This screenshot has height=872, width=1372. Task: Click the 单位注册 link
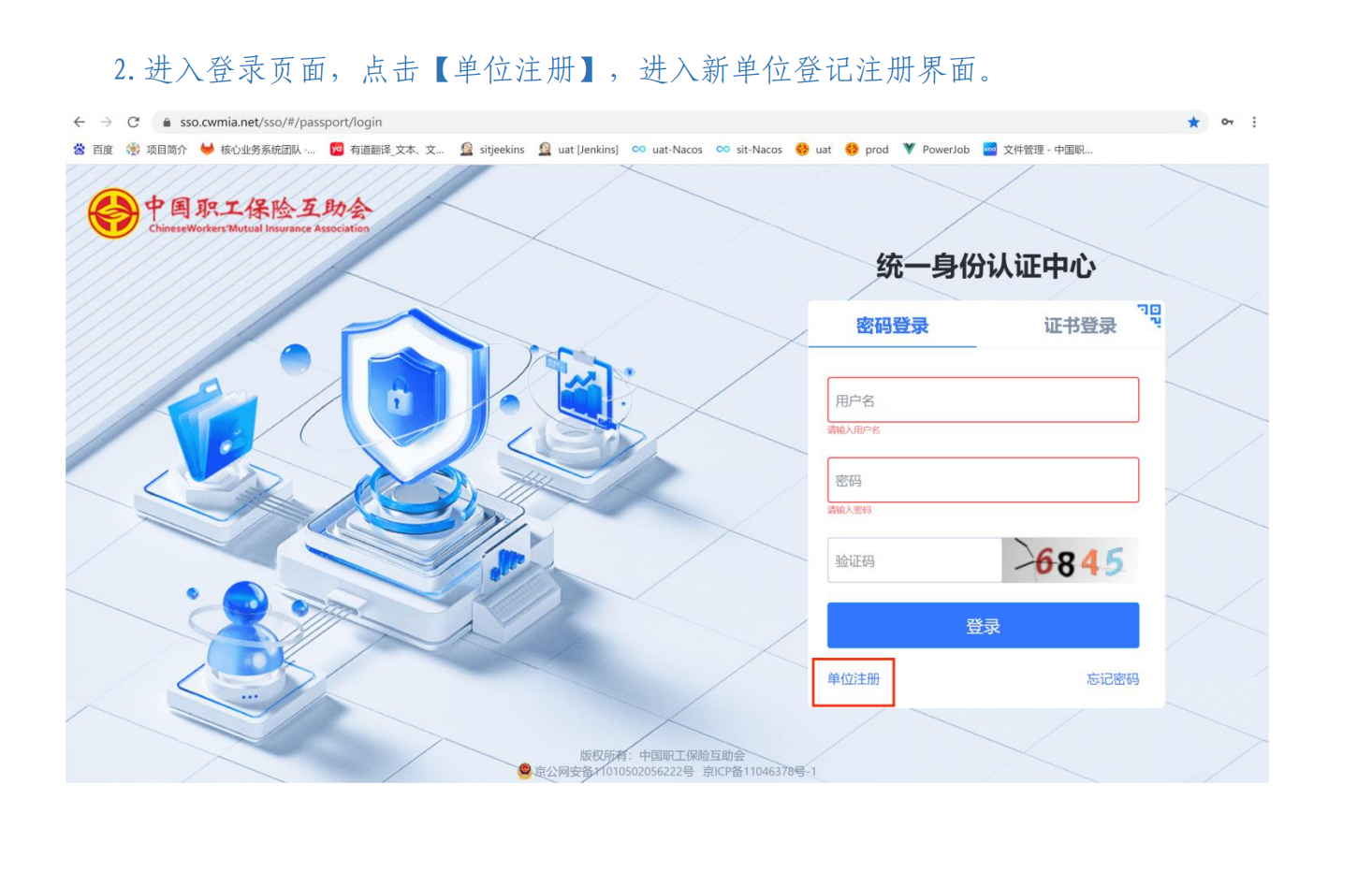(854, 679)
